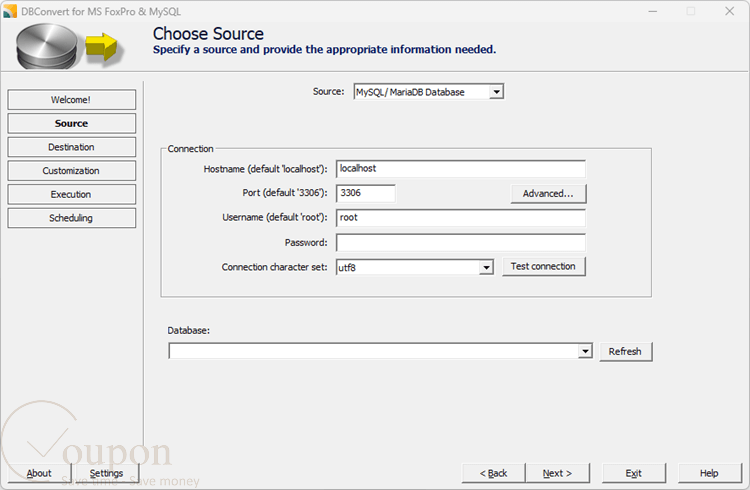Go to the Destination step
Viewport: 750px width, 490px height.
pyautogui.click(x=71, y=147)
